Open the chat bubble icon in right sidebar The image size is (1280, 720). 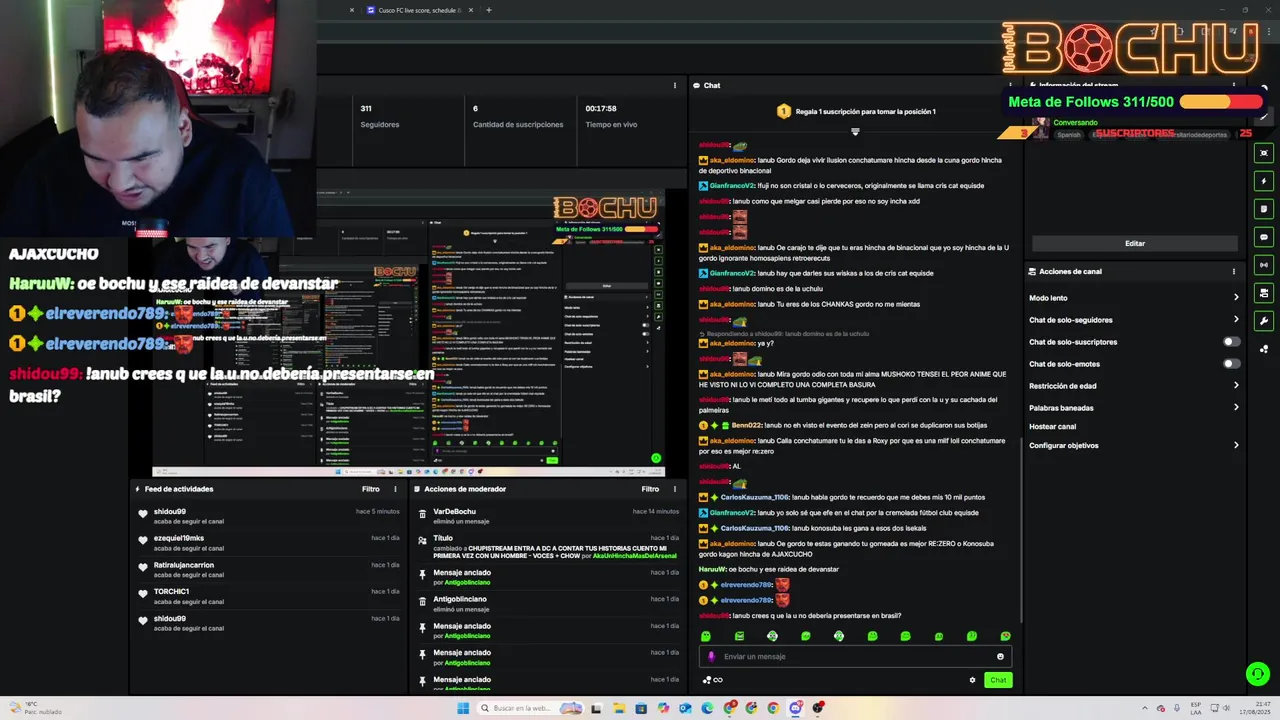tap(1264, 237)
